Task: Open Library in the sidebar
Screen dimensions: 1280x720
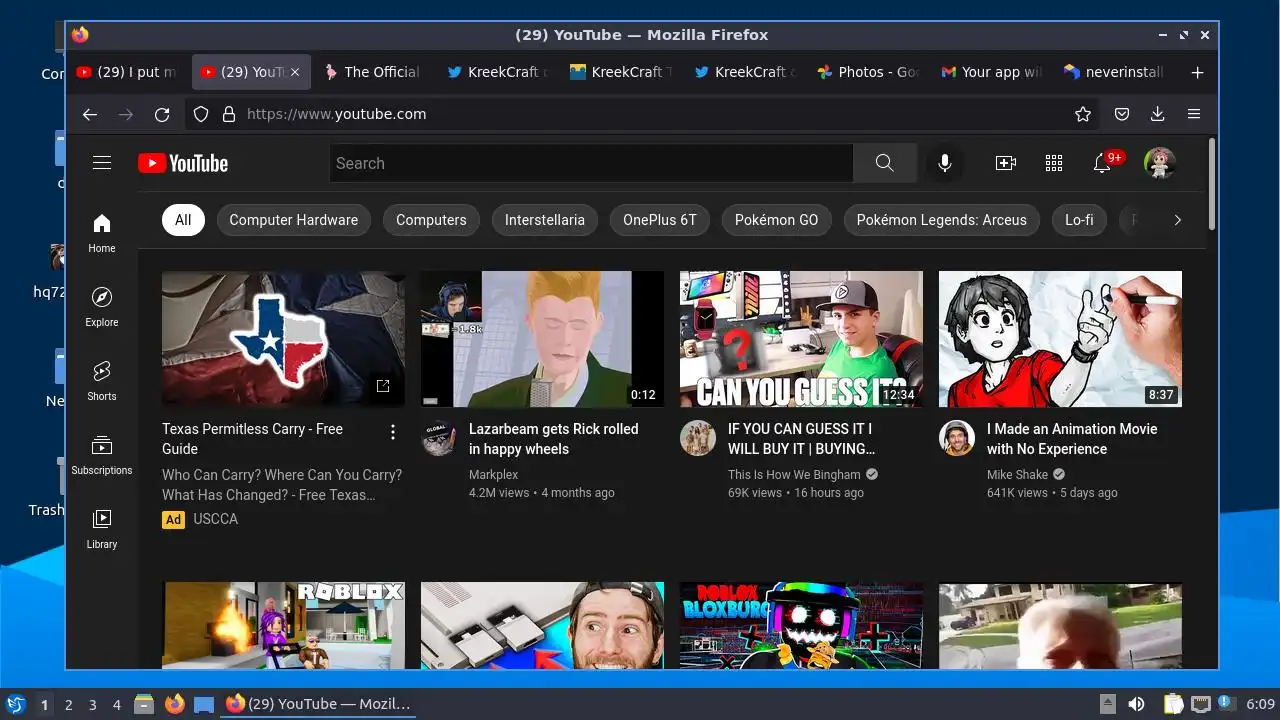Action: tap(102, 529)
